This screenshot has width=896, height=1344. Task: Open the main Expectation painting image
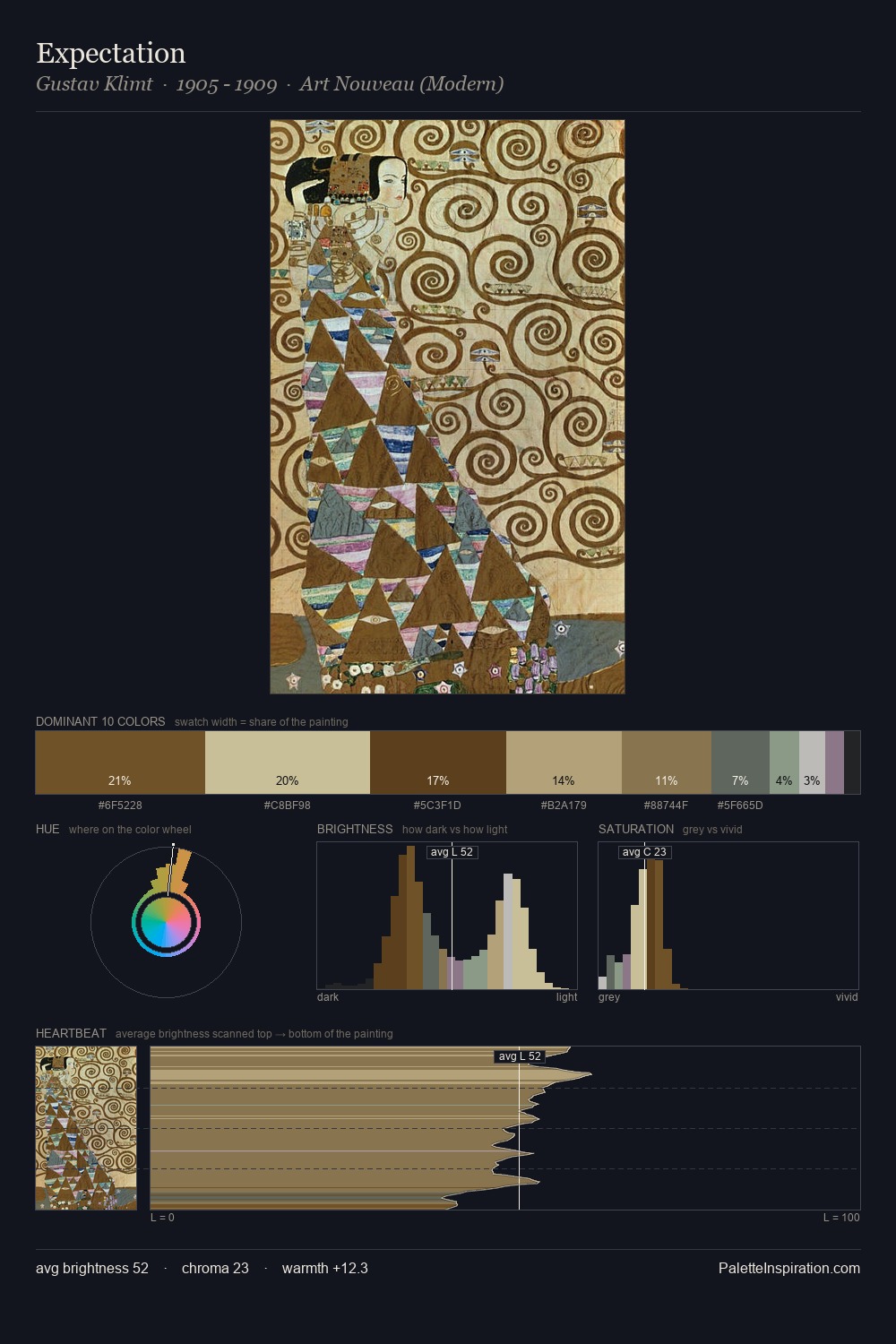point(447,407)
